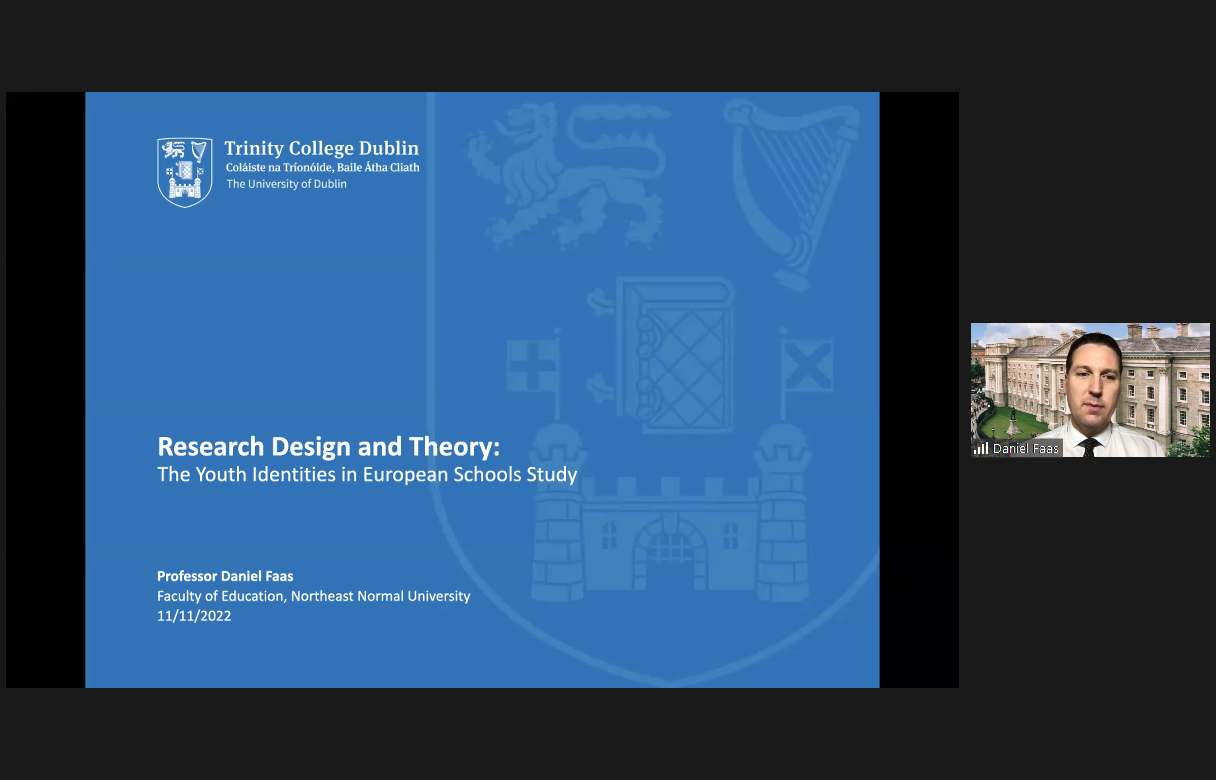Click the 11/11/2022 date text
The width and height of the screenshot is (1216, 780).
pyautogui.click(x=194, y=616)
